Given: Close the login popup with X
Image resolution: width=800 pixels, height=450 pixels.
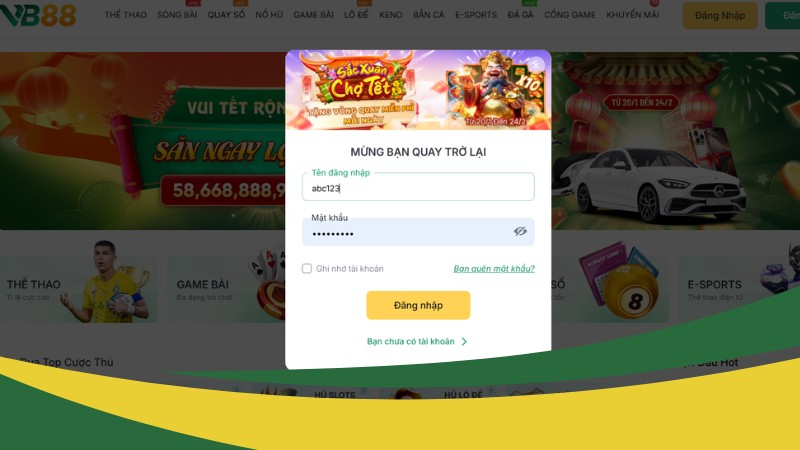Looking at the screenshot, I should pos(536,65).
